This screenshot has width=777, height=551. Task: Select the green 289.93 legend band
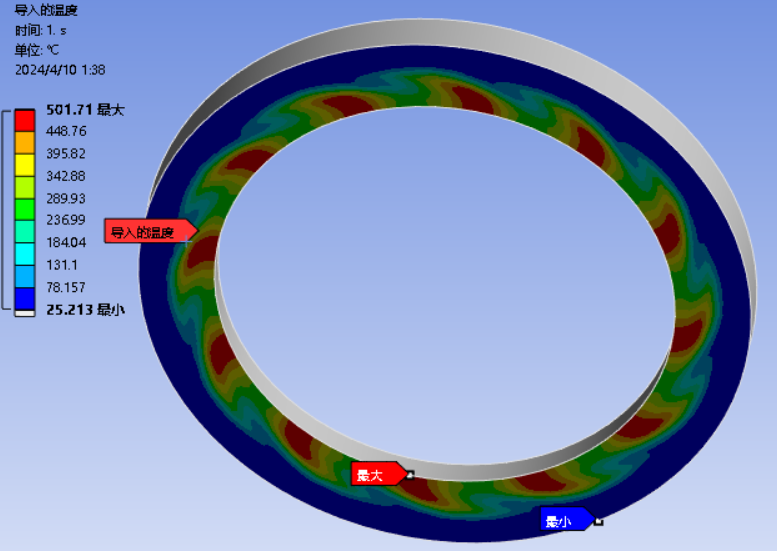coord(25,210)
